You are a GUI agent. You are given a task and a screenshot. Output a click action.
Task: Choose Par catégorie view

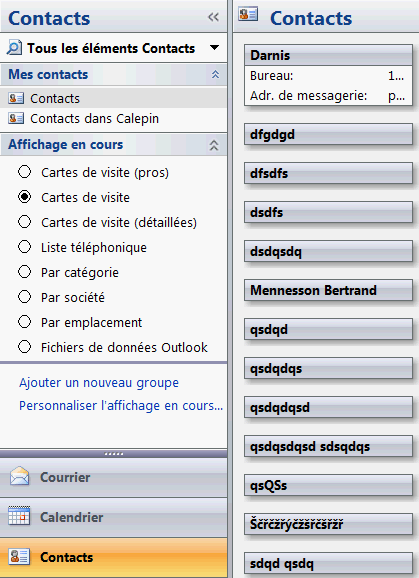(25, 272)
